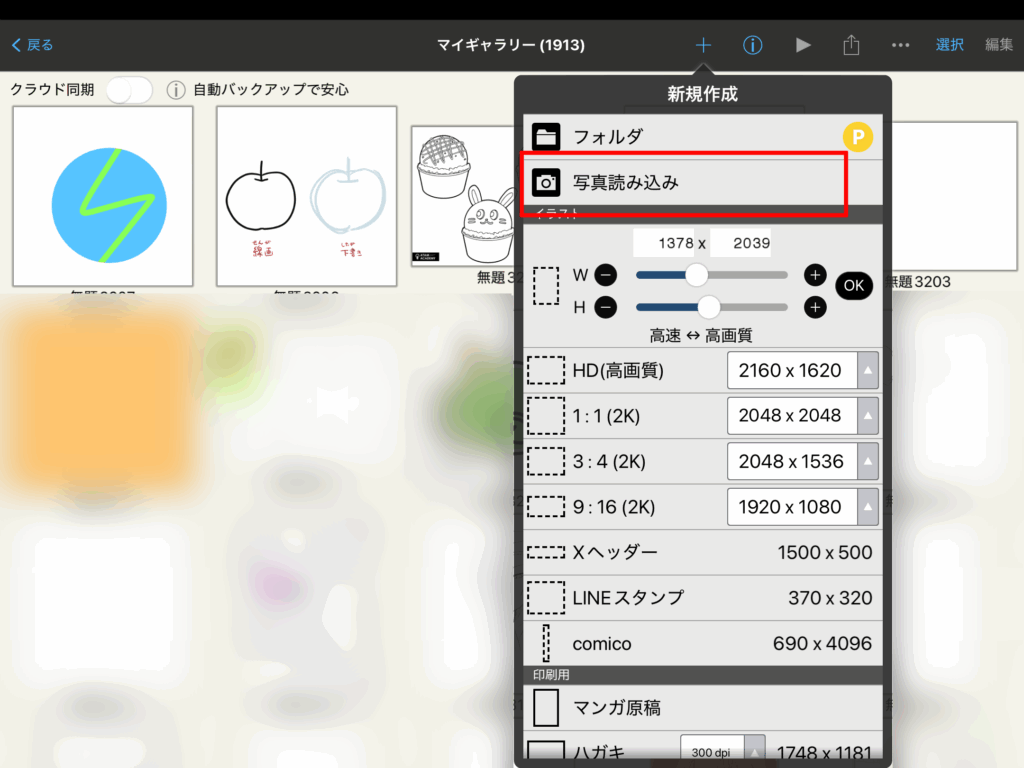Tap the plus icon to create new canvas
1024x768 pixels.
703,45
